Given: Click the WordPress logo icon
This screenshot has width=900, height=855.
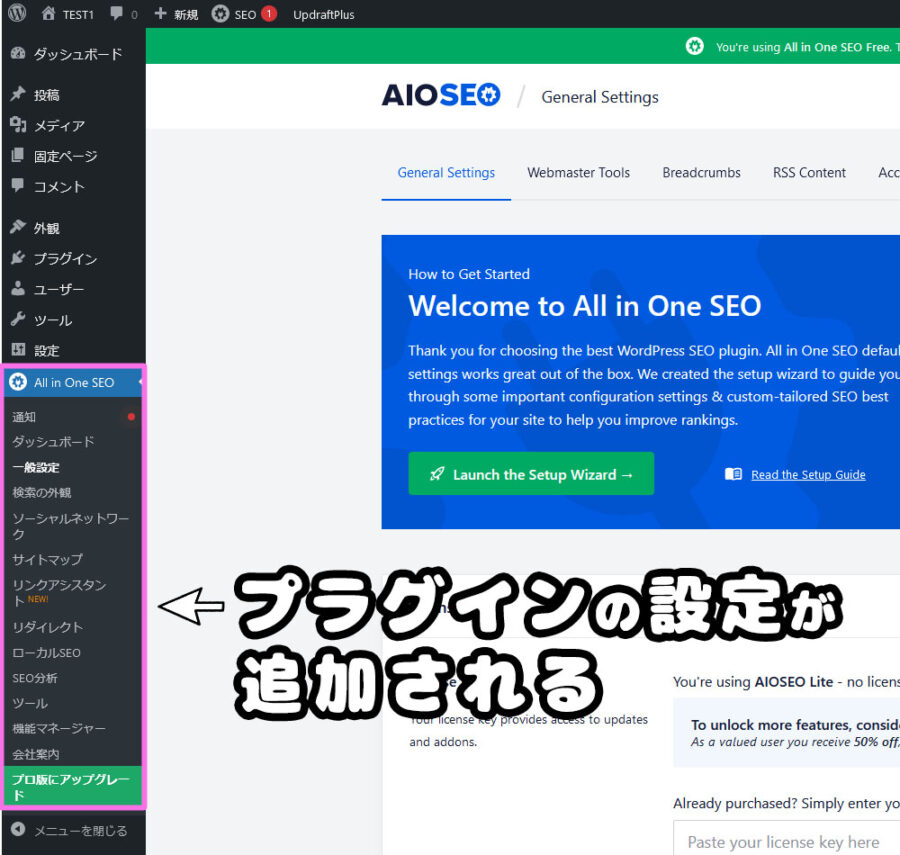Looking at the screenshot, I should click(x=17, y=13).
